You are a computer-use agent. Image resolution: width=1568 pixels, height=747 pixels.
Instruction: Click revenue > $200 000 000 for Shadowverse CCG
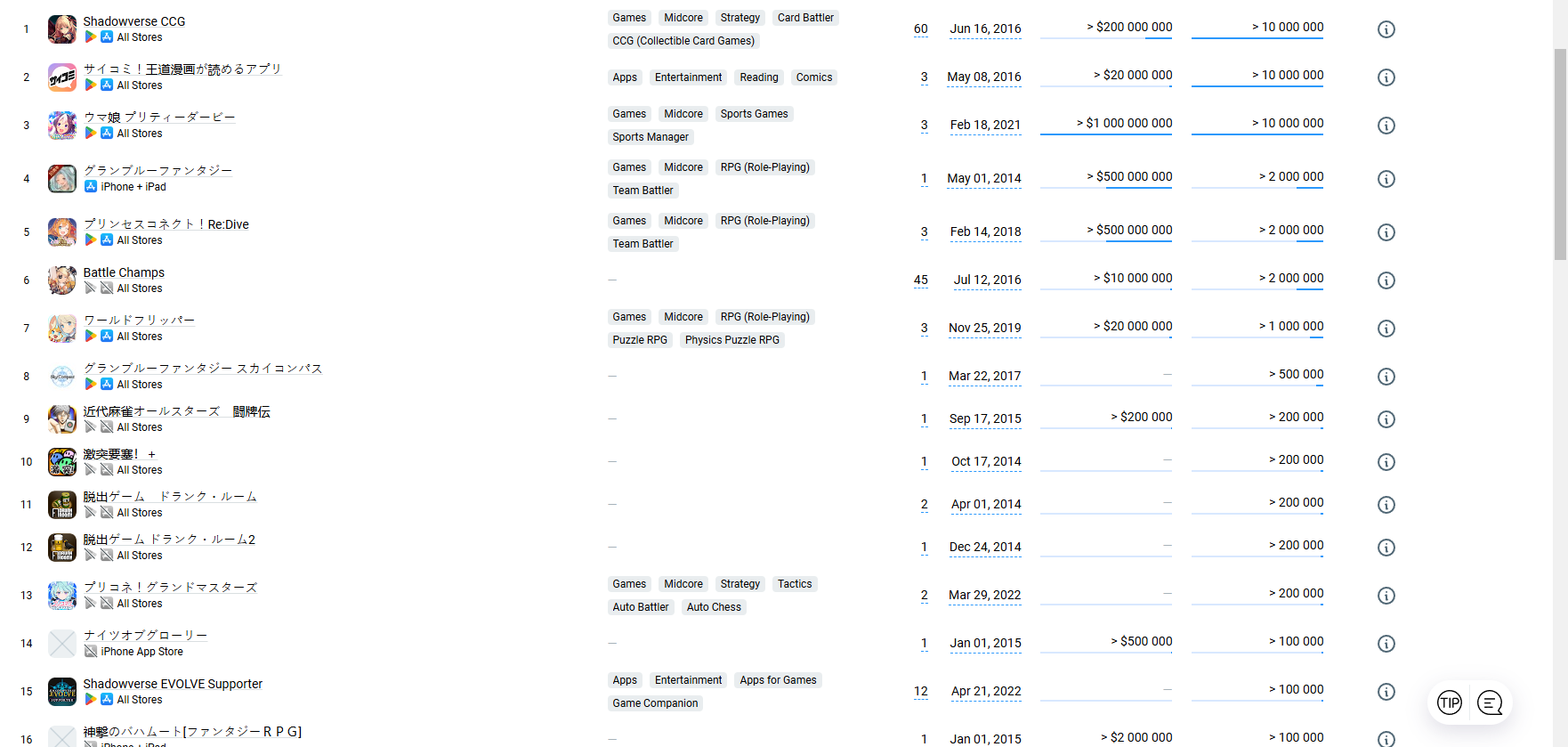tap(1129, 28)
